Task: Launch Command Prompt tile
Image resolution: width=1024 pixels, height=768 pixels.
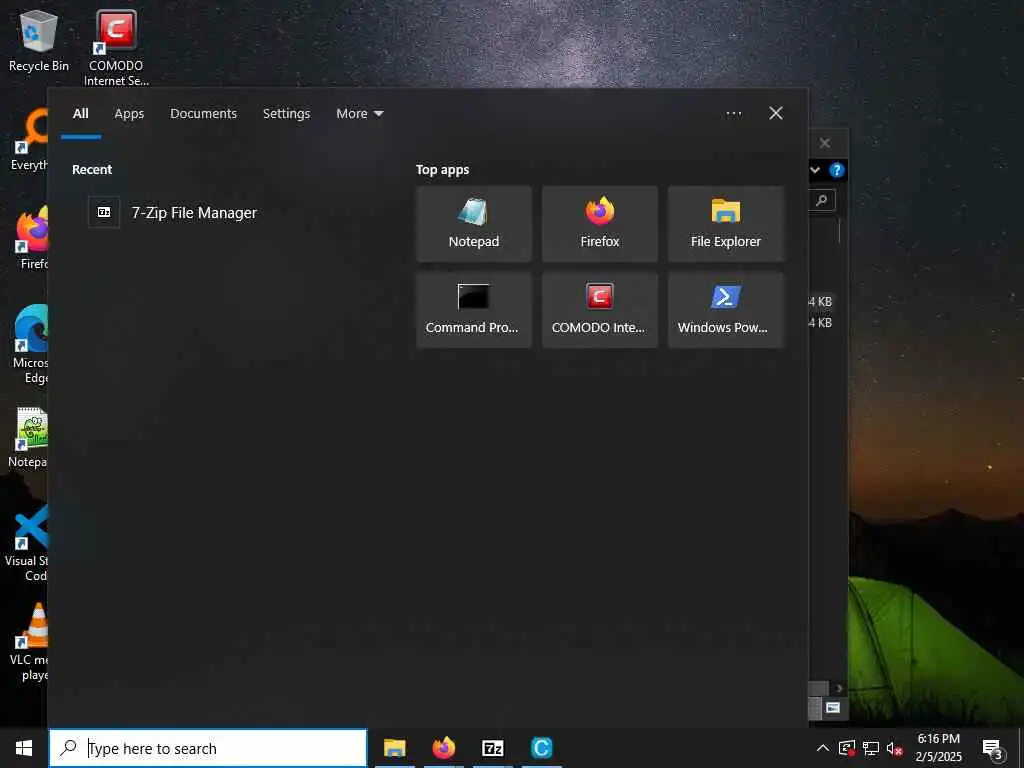Action: [x=473, y=310]
